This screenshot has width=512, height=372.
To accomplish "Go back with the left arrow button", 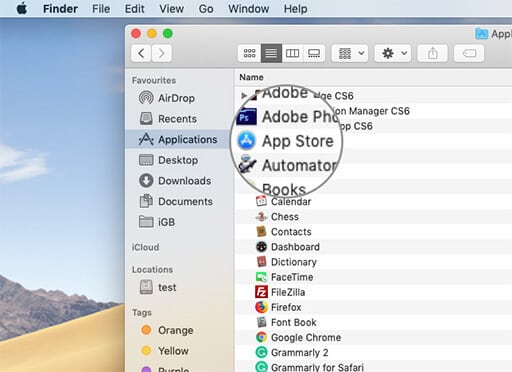I will click(141, 53).
